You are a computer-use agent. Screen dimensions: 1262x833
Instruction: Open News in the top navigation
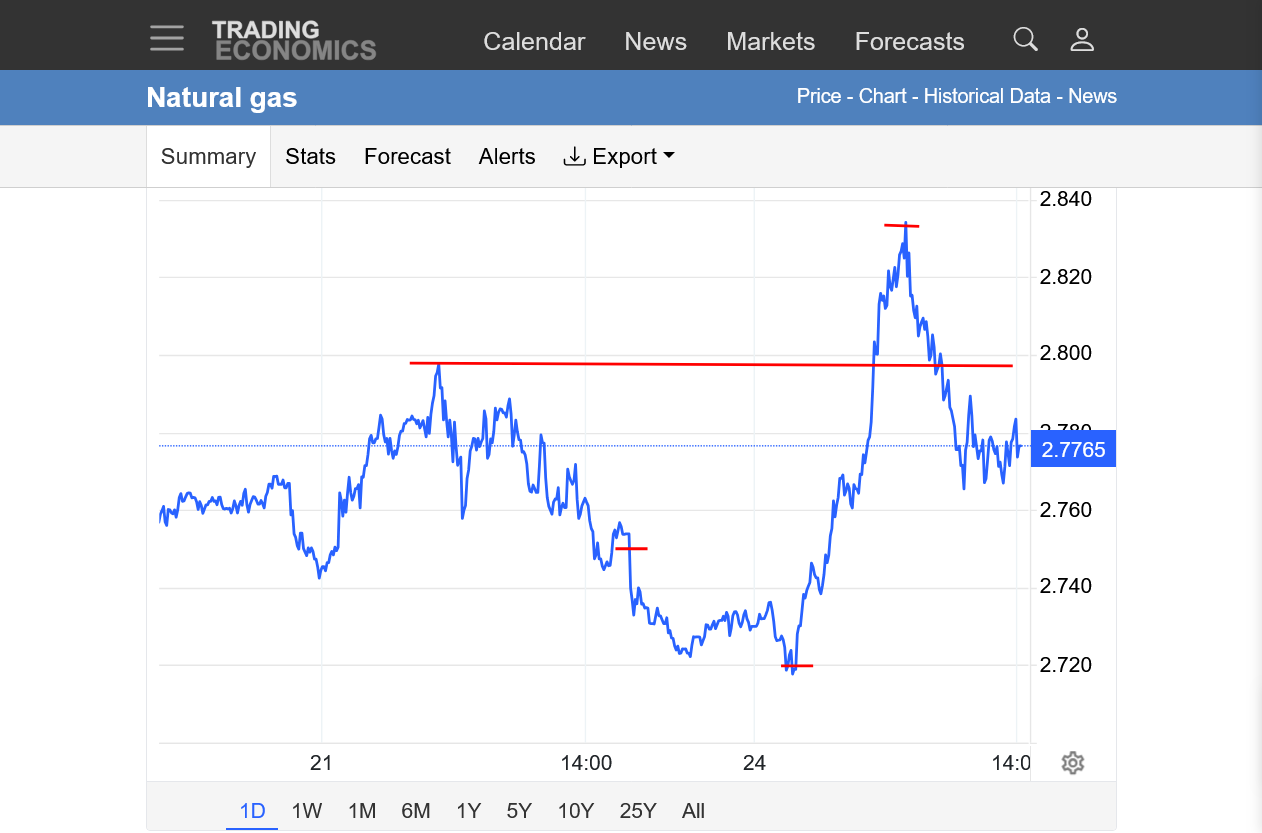pos(655,41)
